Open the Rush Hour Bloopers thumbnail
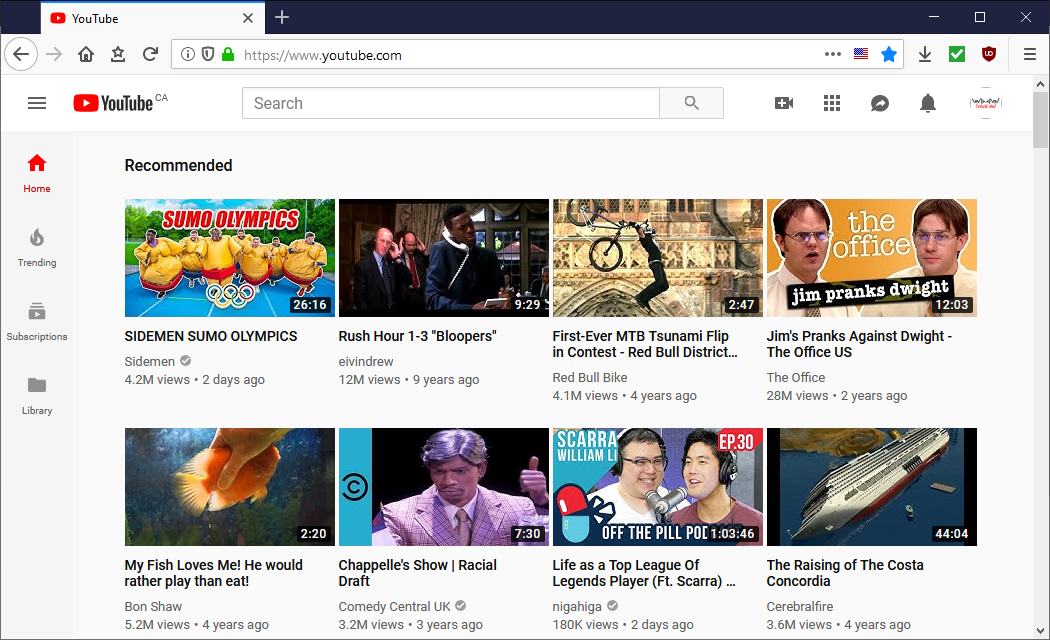The image size is (1050, 640). (444, 258)
